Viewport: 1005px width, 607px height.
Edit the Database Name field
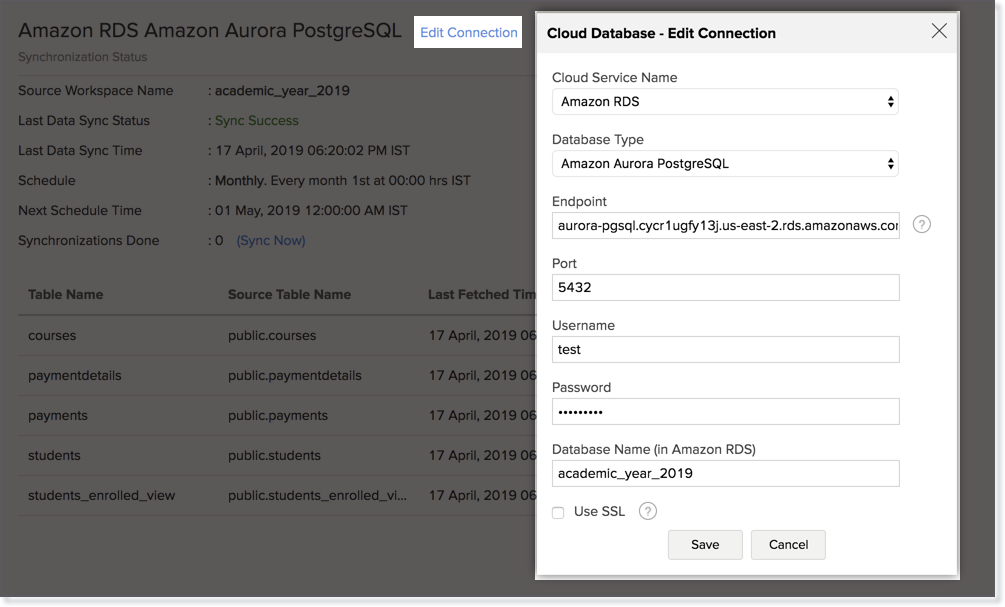pos(725,474)
